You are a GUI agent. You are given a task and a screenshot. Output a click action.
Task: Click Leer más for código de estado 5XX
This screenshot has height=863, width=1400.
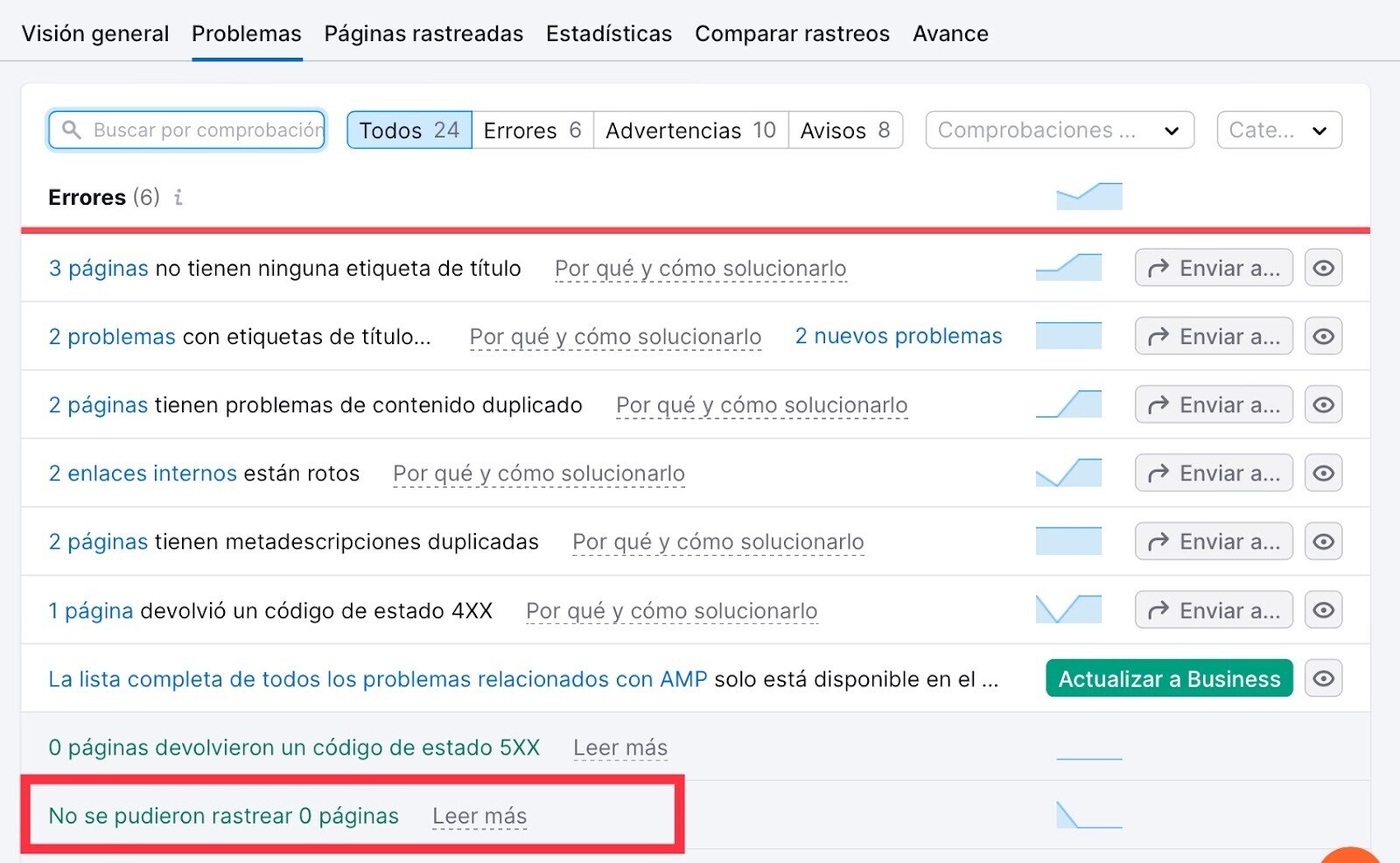pyautogui.click(x=620, y=747)
